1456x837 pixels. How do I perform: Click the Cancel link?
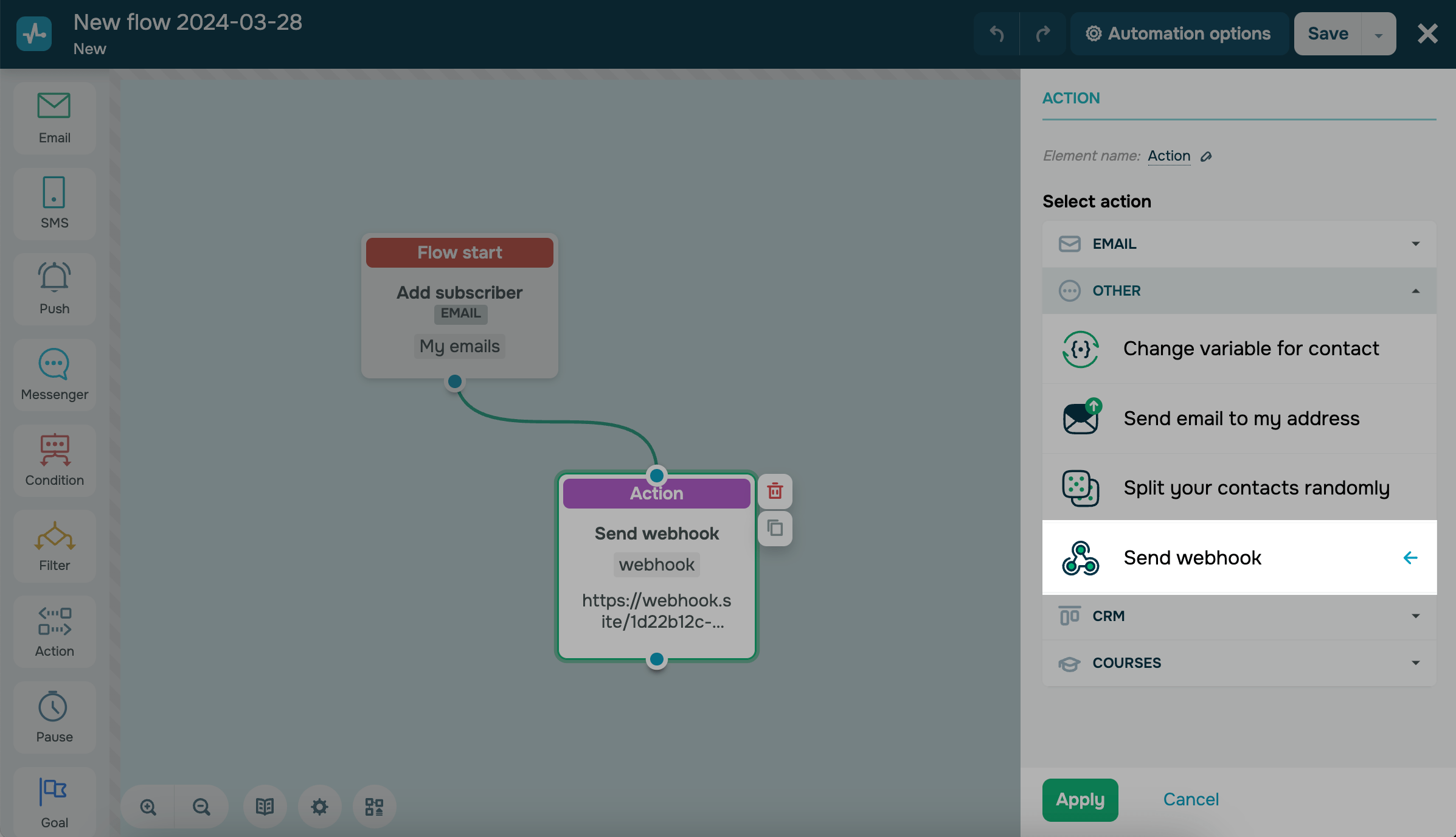pyautogui.click(x=1190, y=799)
